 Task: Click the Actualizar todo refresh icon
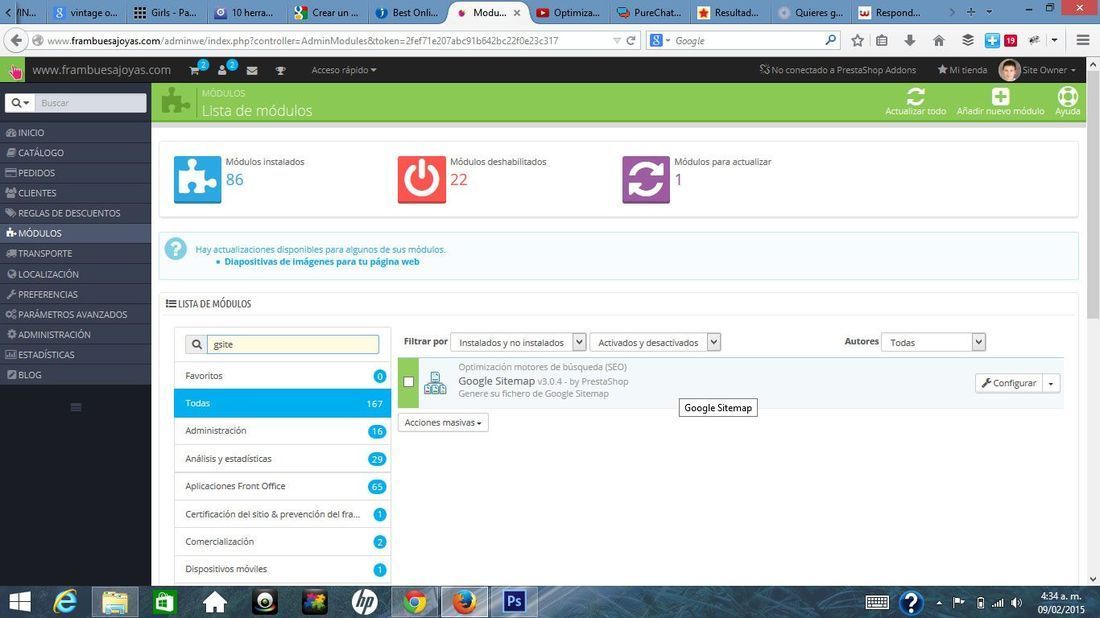point(915,96)
